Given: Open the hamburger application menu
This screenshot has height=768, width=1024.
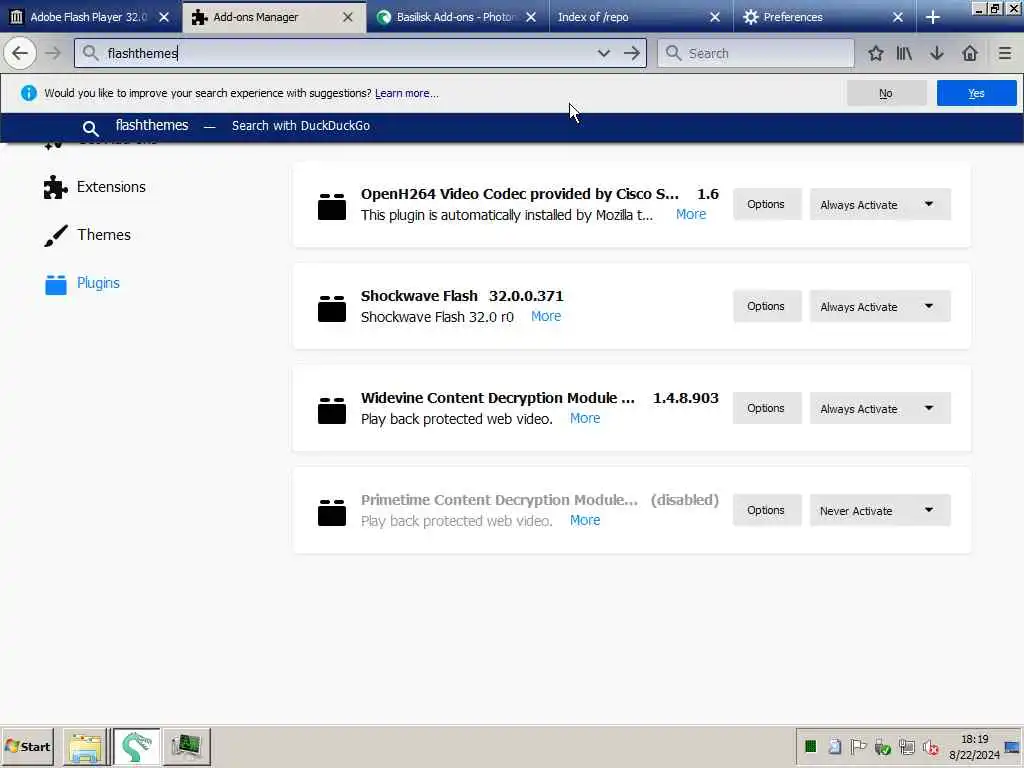Looking at the screenshot, I should (x=1004, y=53).
